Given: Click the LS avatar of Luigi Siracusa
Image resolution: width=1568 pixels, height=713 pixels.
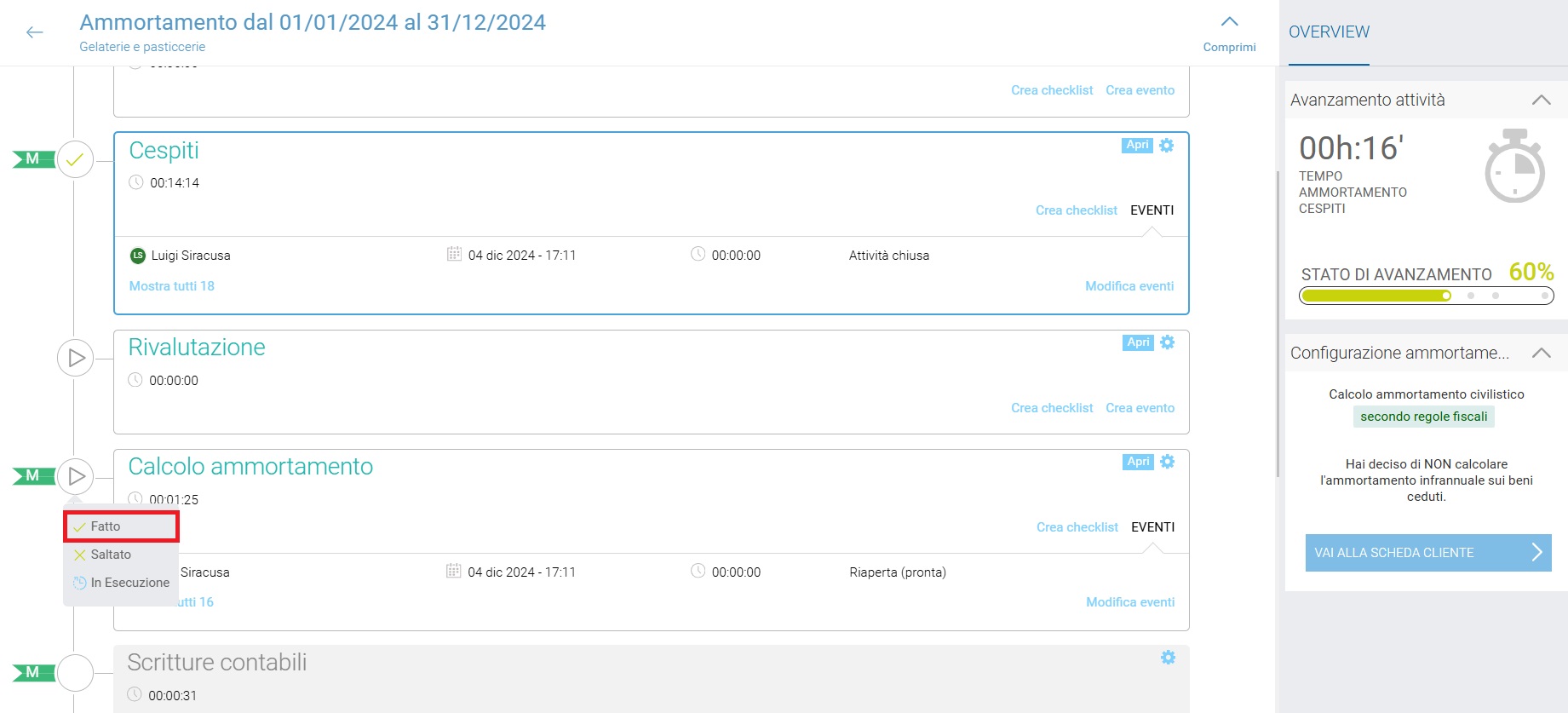Looking at the screenshot, I should point(137,256).
